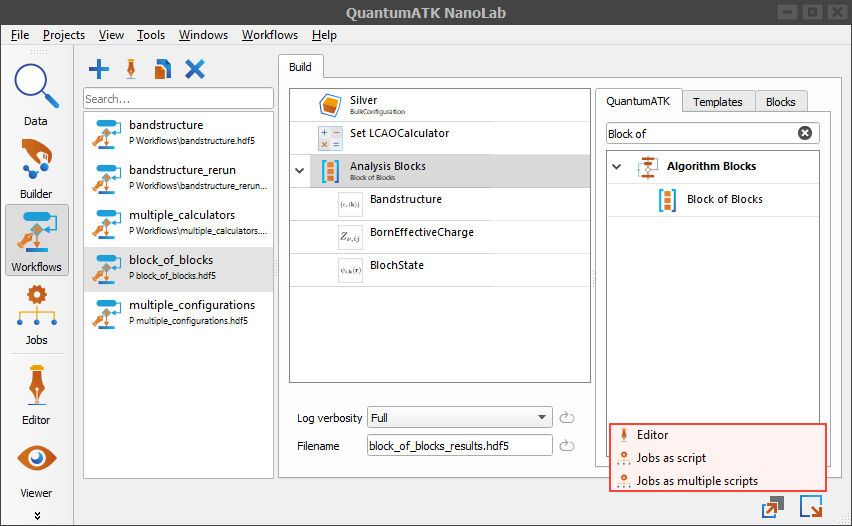Viewport: 852px width, 526px height.
Task: Click the BlochState wavefunction icon
Action: point(350,270)
